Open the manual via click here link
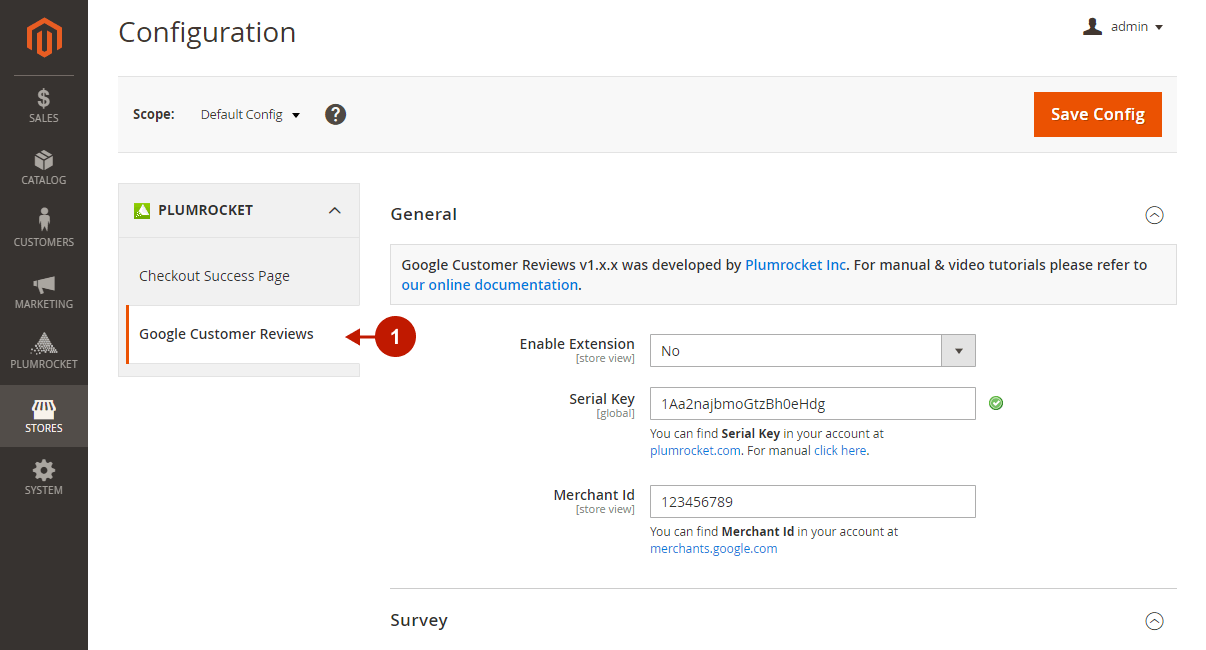1206x650 pixels. [840, 451]
